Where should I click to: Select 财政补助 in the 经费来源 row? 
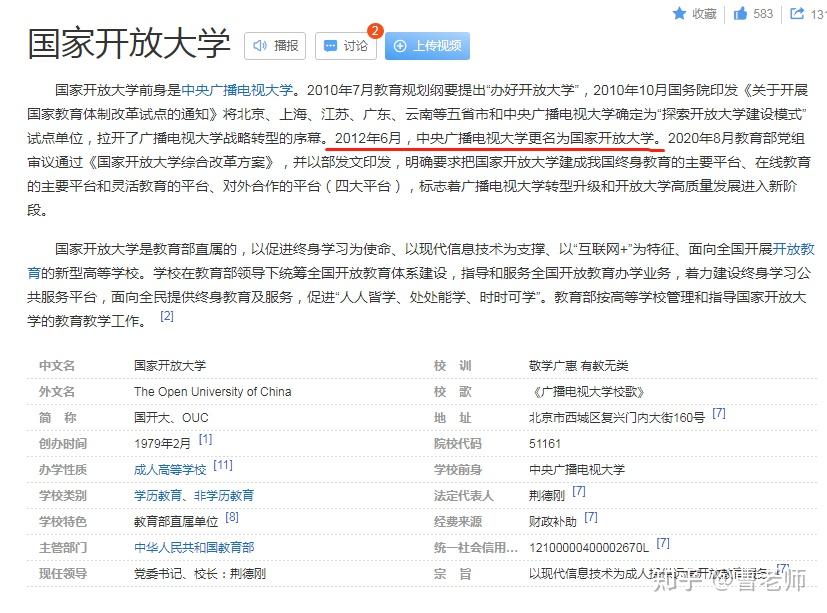point(553,522)
